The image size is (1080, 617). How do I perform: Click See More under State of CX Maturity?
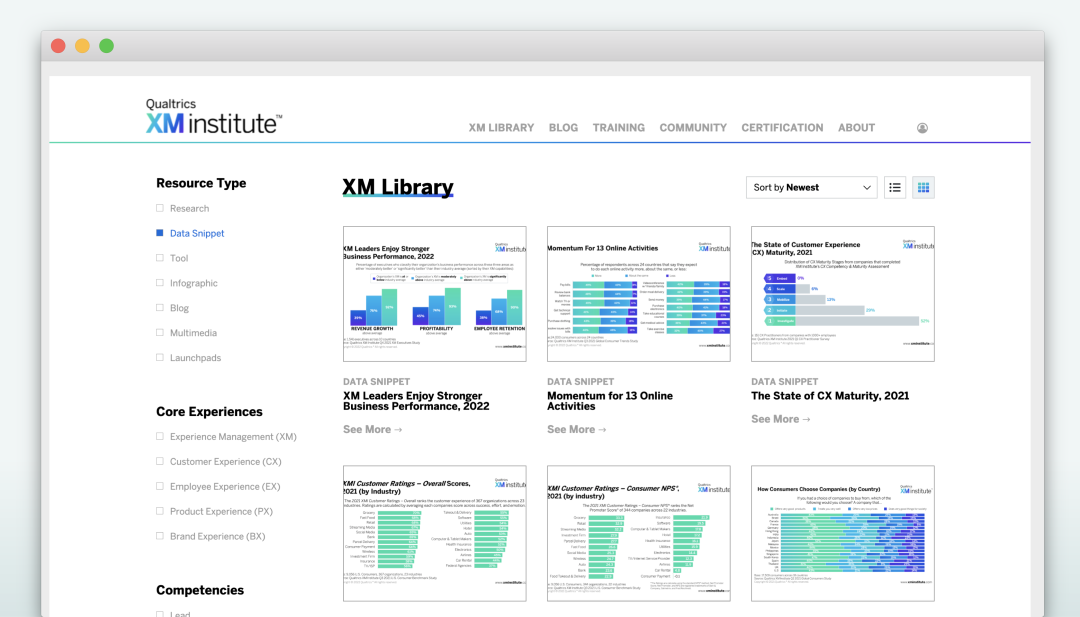[x=780, y=419]
